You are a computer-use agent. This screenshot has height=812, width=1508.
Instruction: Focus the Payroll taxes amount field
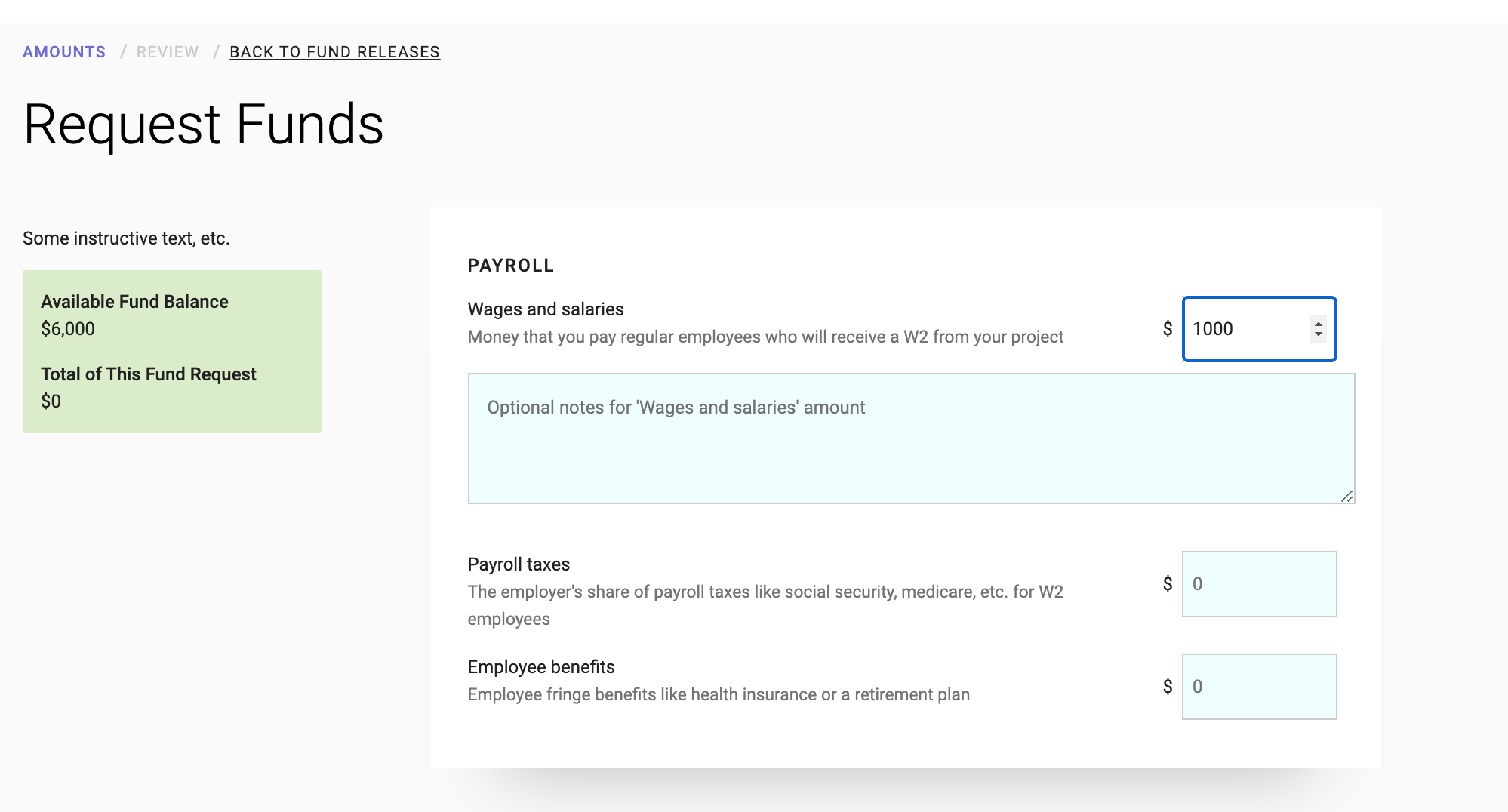(1259, 584)
